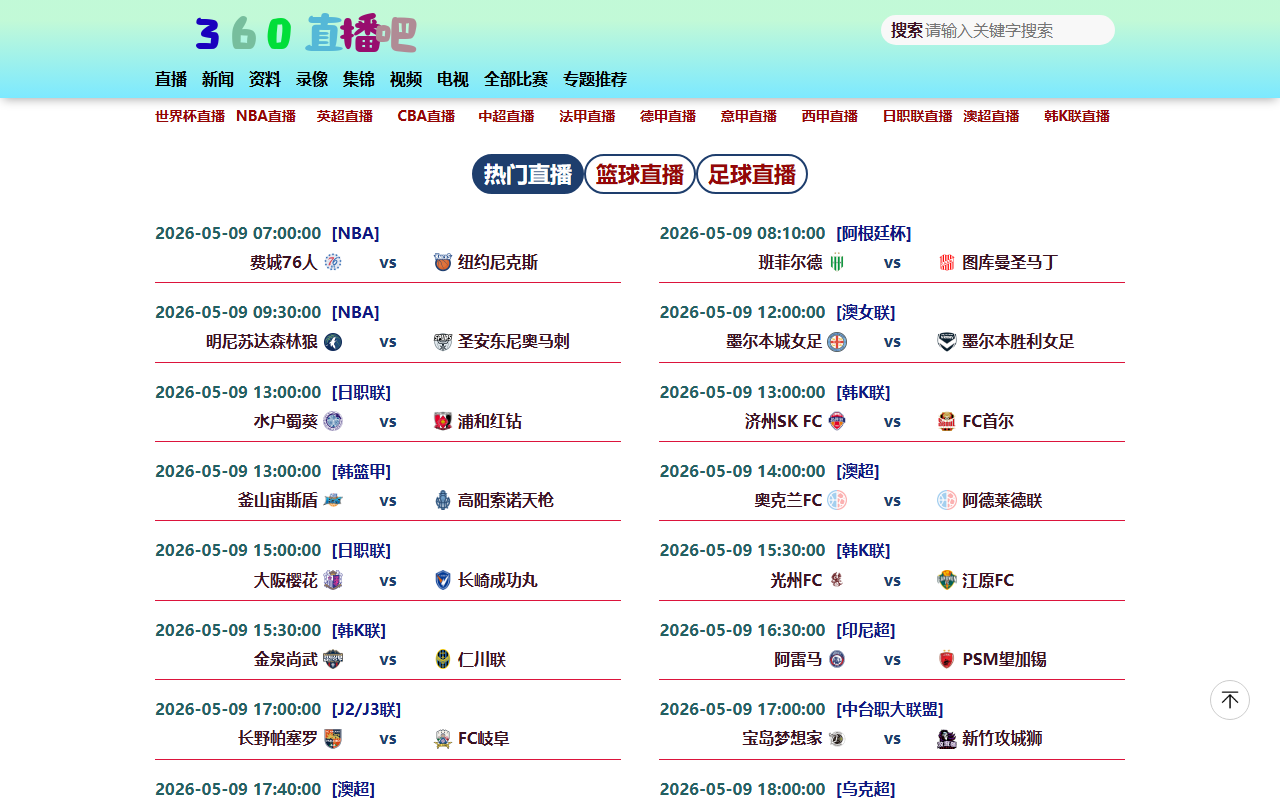
Task: Click the 江原FC club crest
Action: point(947,580)
